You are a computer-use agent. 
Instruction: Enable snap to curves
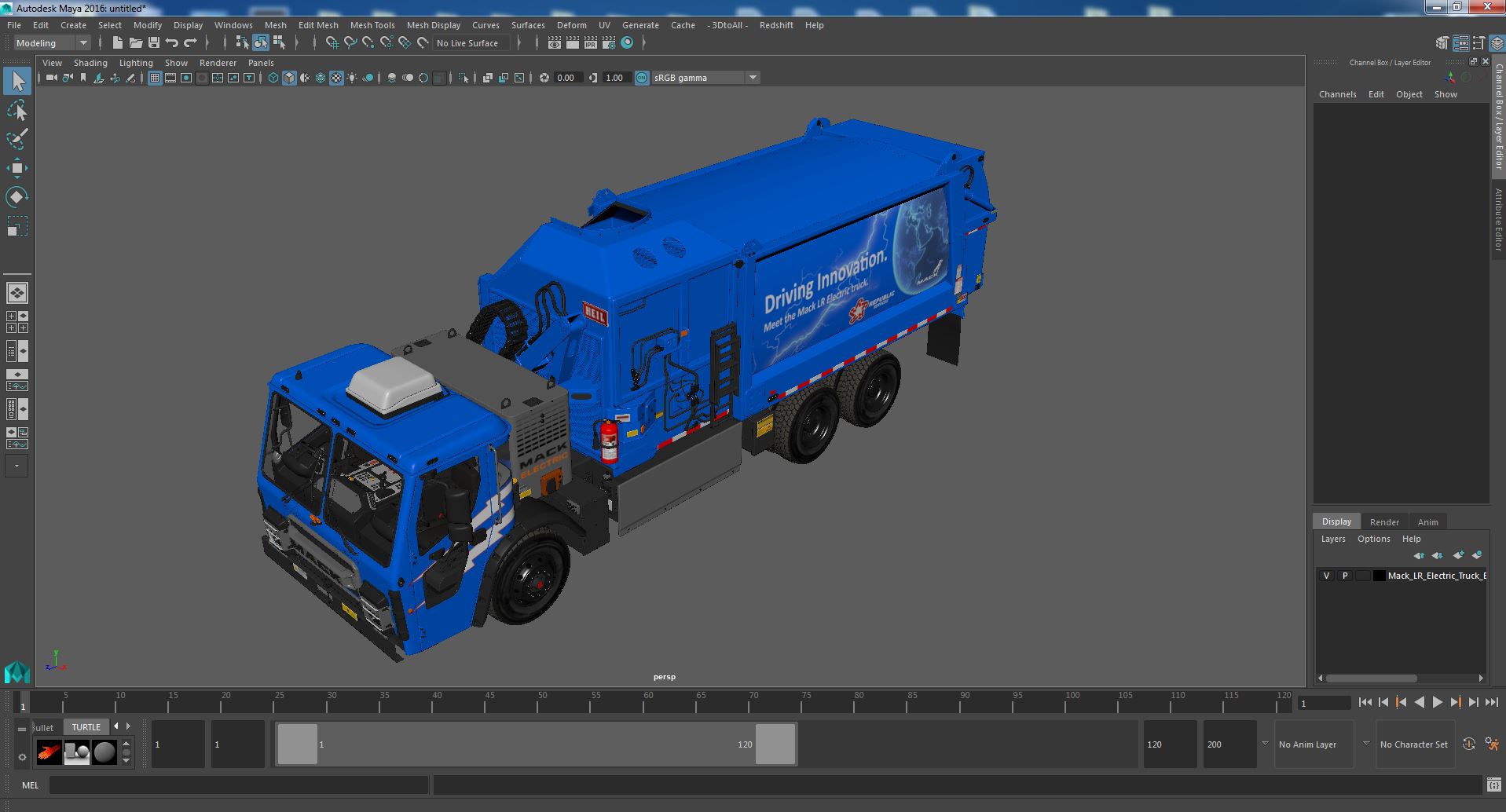point(350,43)
